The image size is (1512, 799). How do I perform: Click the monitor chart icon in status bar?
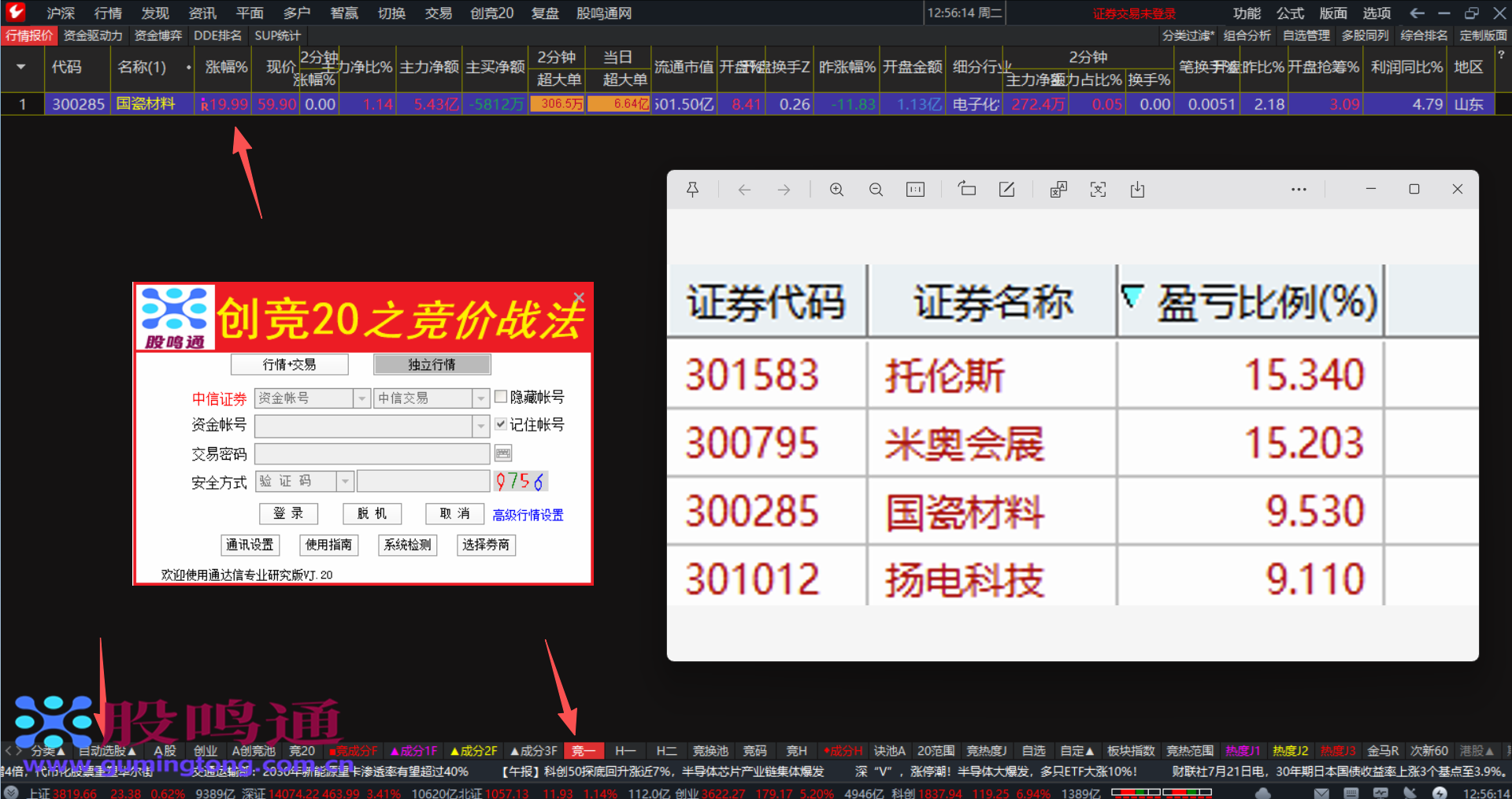1380,793
